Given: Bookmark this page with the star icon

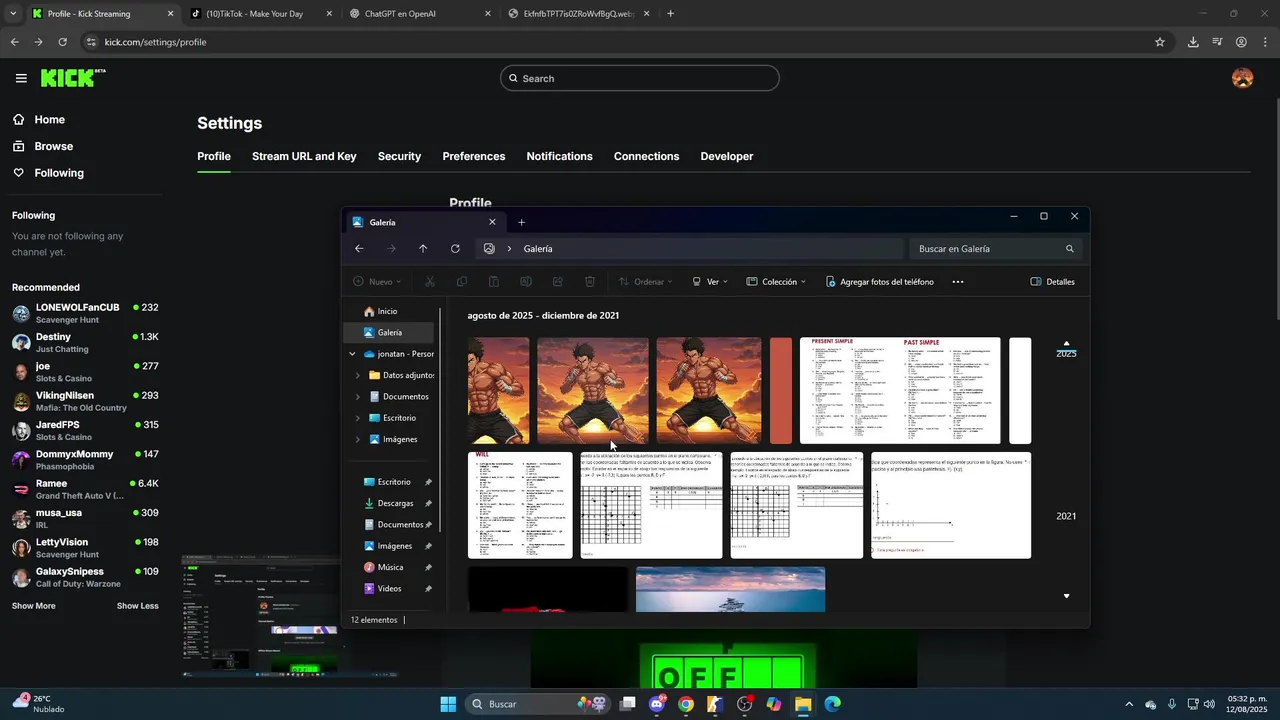Looking at the screenshot, I should pyautogui.click(x=1160, y=42).
